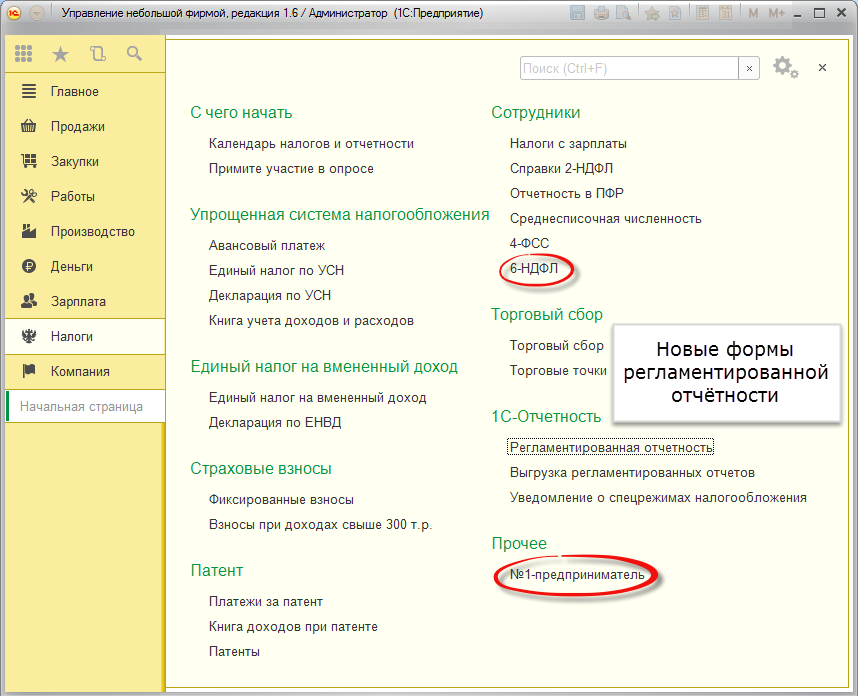Open №1-предприниматель report
This screenshot has height=696, width=858.
577,575
